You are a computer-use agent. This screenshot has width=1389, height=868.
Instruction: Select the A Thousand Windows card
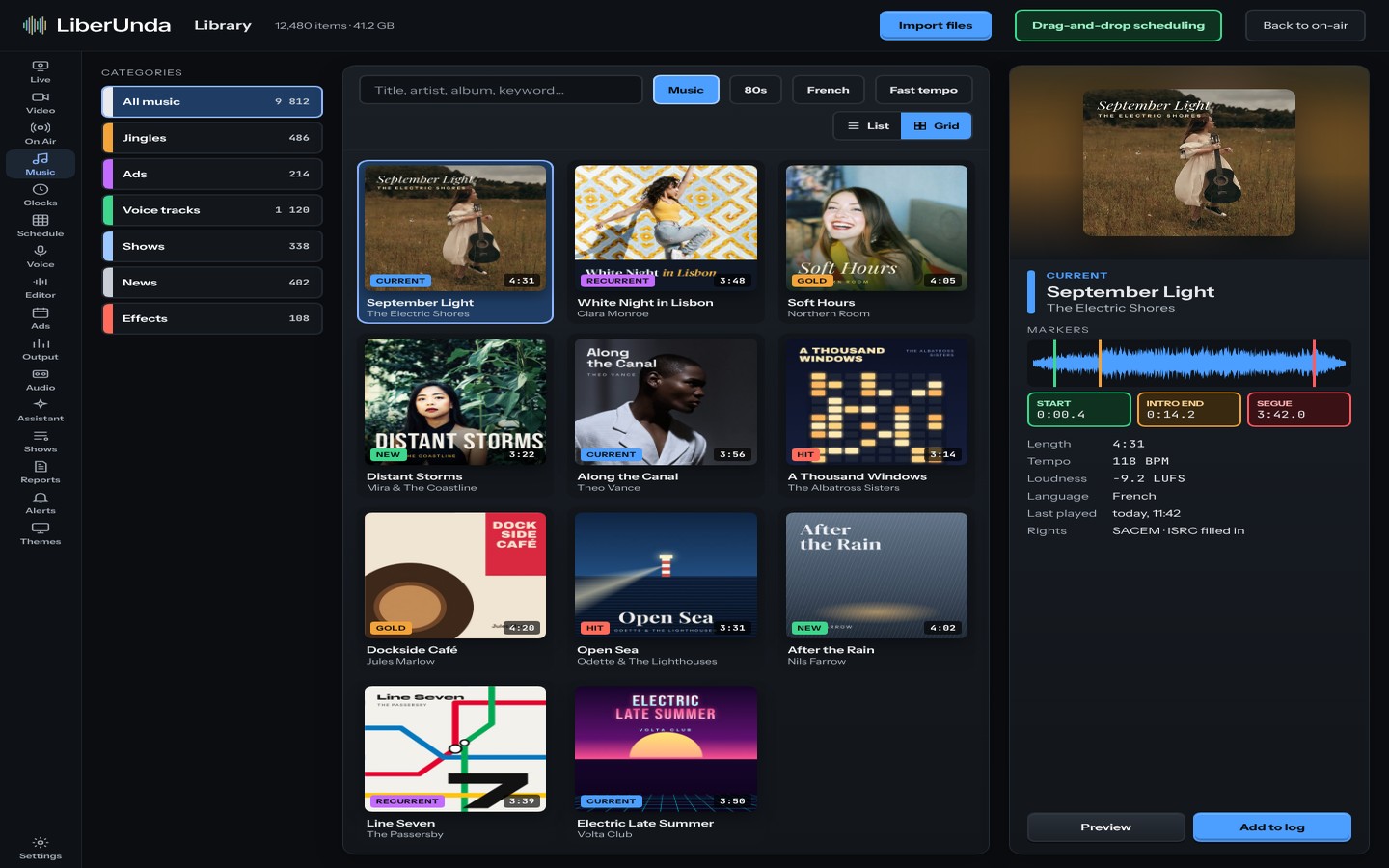pyautogui.click(x=876, y=416)
